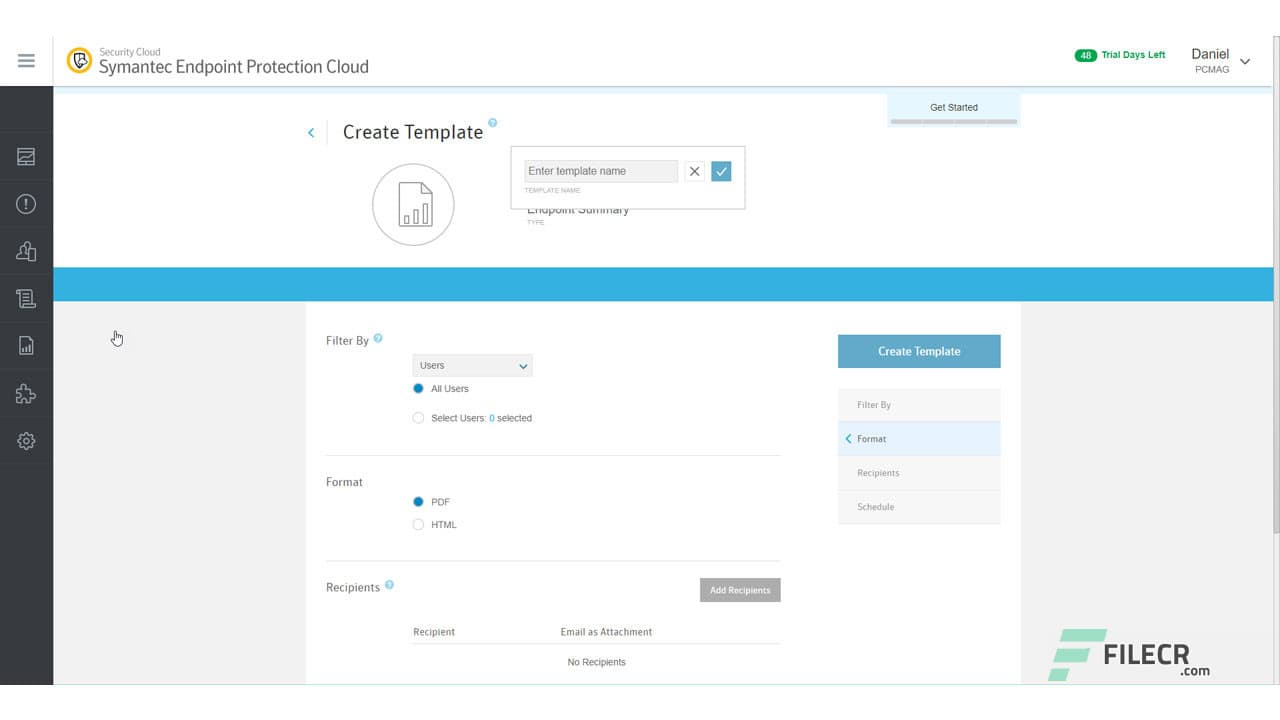The image size is (1280, 720).
Task: Click the Add Recipients button
Action: pyautogui.click(x=740, y=590)
